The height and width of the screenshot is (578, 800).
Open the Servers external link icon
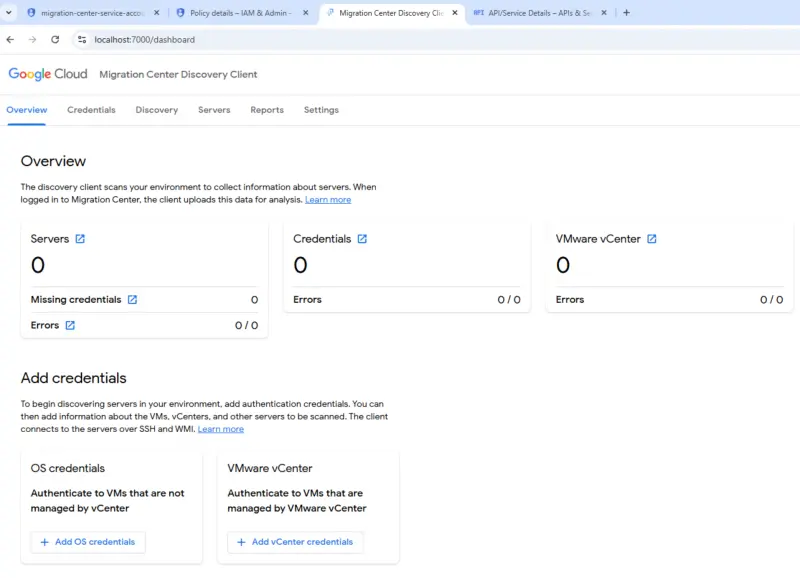pyautogui.click(x=81, y=239)
